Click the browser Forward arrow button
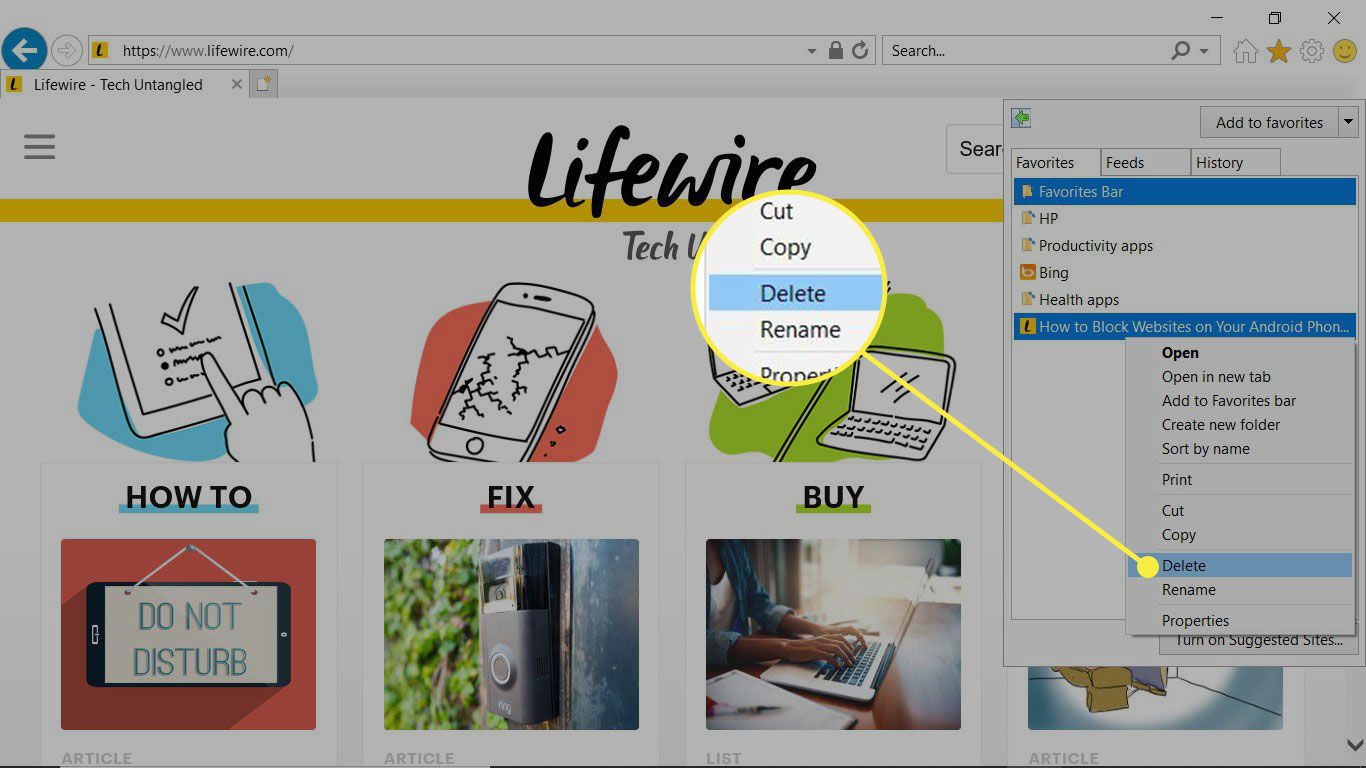Screen dimensions: 1366x768 click(66, 50)
